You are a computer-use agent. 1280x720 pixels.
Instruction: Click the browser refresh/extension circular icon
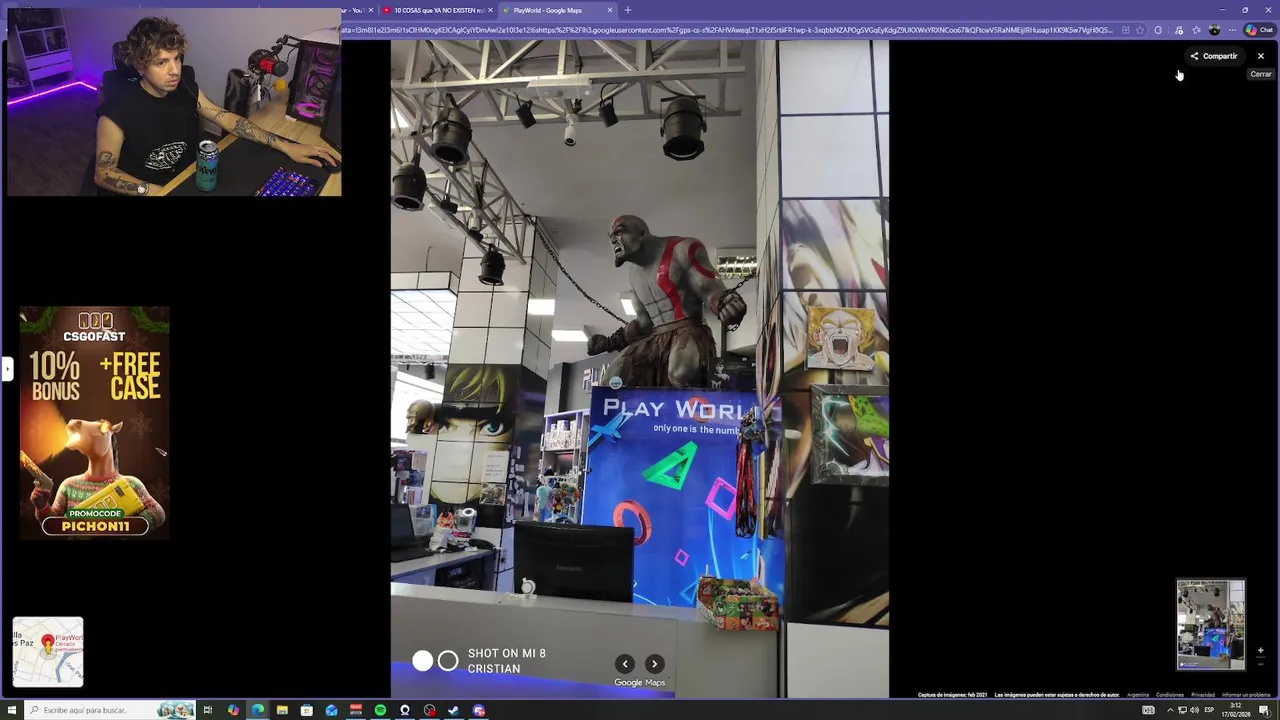tap(1158, 30)
